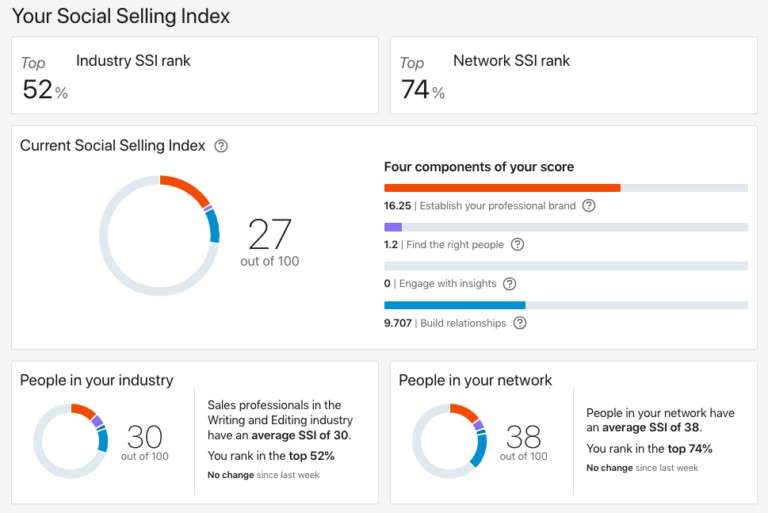The height and width of the screenshot is (513, 768).
Task: Click the main SSI donut chart
Action: coord(159,235)
